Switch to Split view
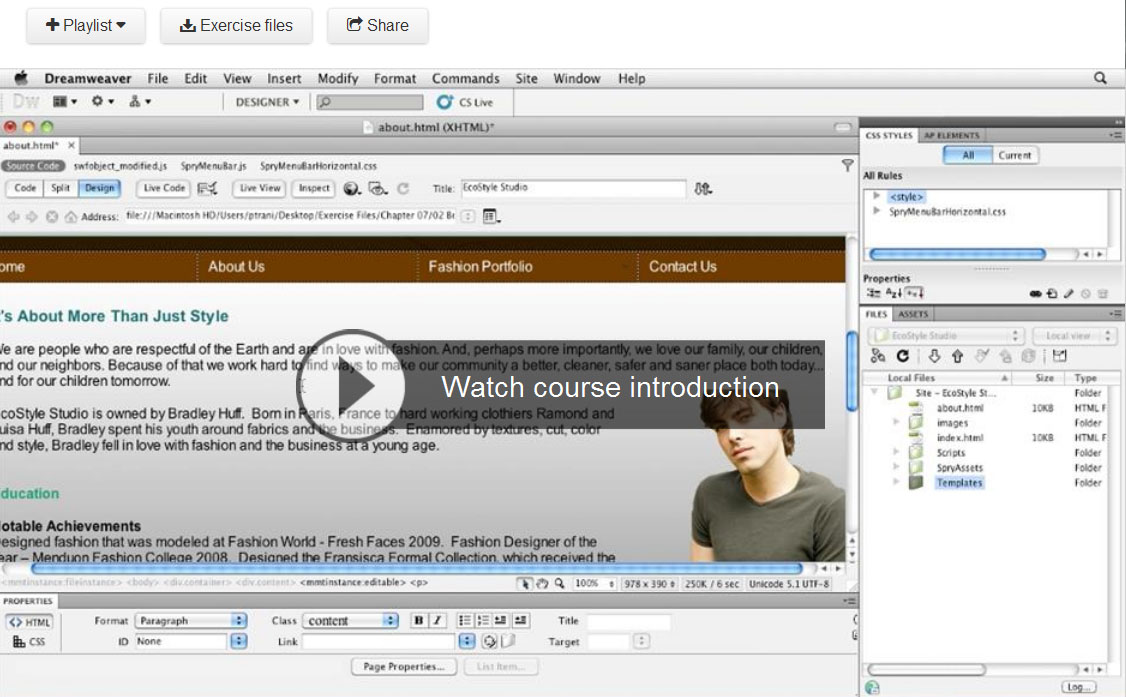 [60, 188]
